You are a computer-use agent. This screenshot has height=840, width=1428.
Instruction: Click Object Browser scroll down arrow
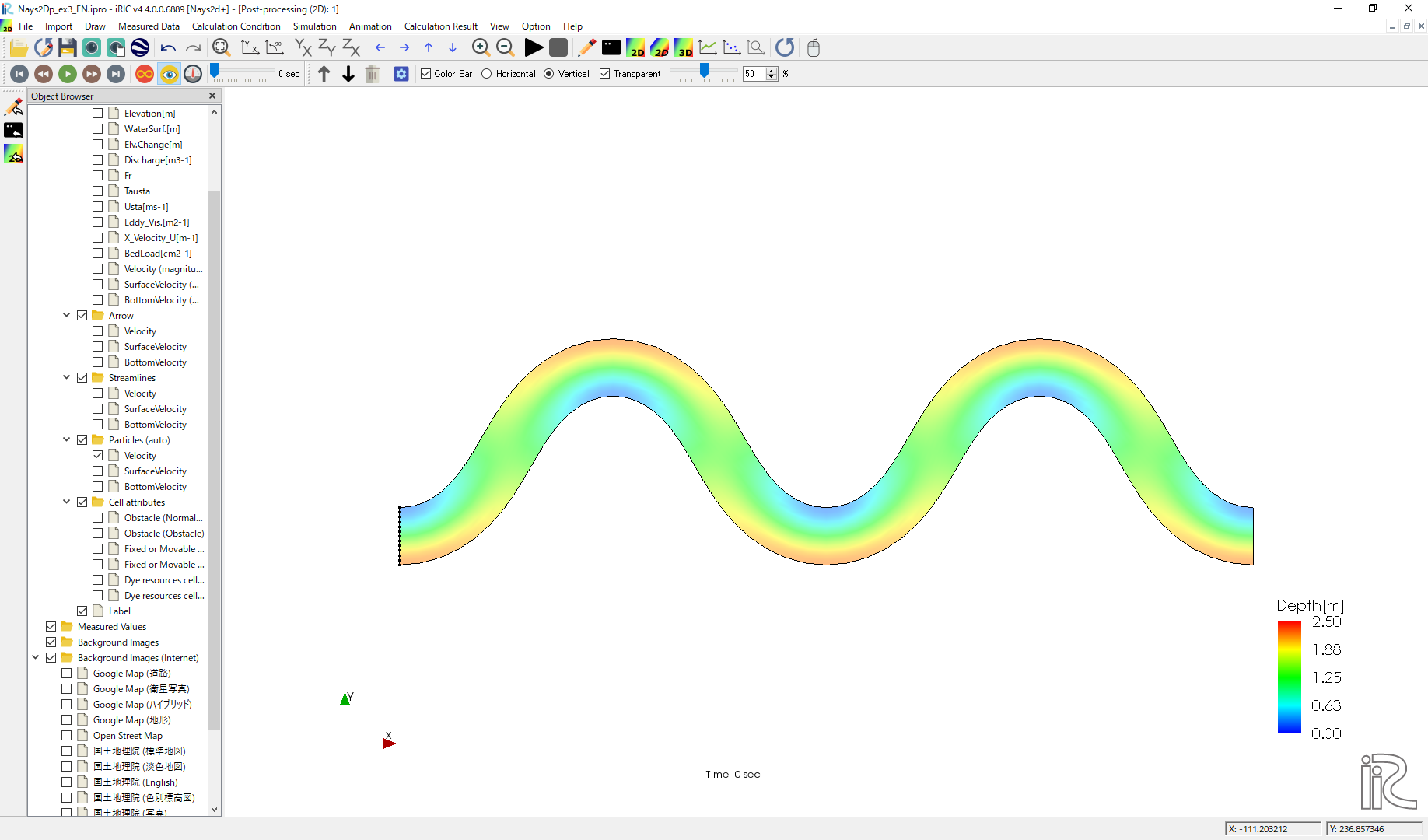215,810
